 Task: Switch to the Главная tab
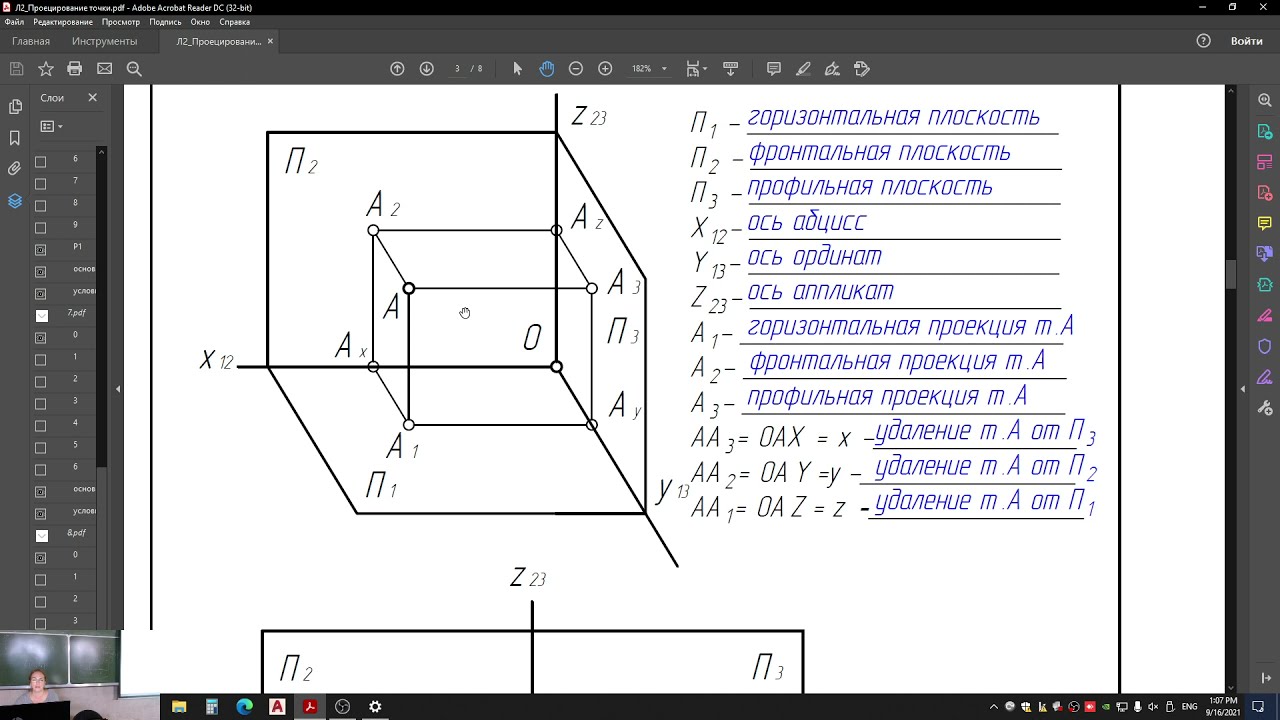31,41
